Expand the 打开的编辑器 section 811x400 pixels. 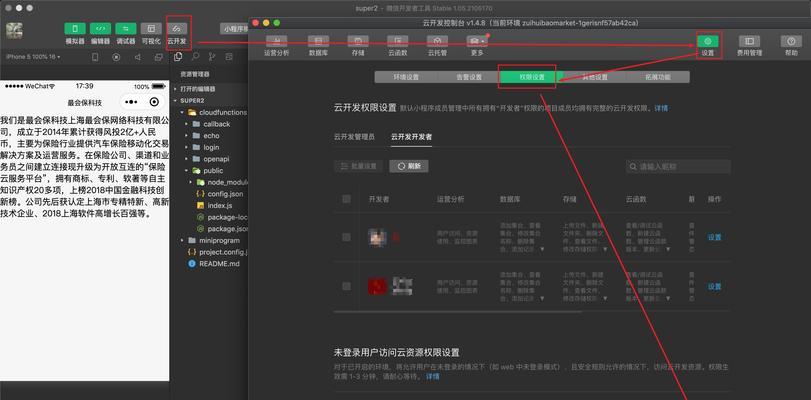pos(194,89)
